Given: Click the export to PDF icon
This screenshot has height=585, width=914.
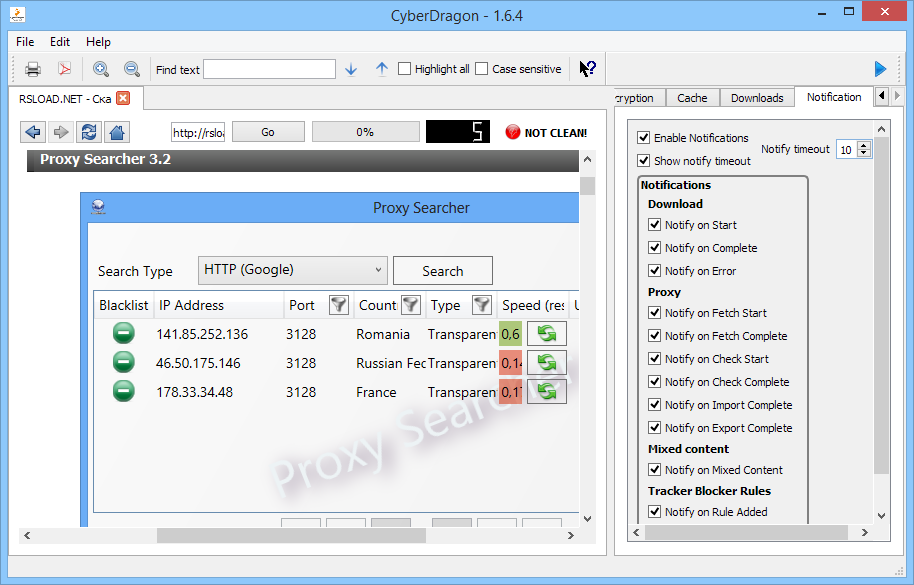Looking at the screenshot, I should pos(64,69).
